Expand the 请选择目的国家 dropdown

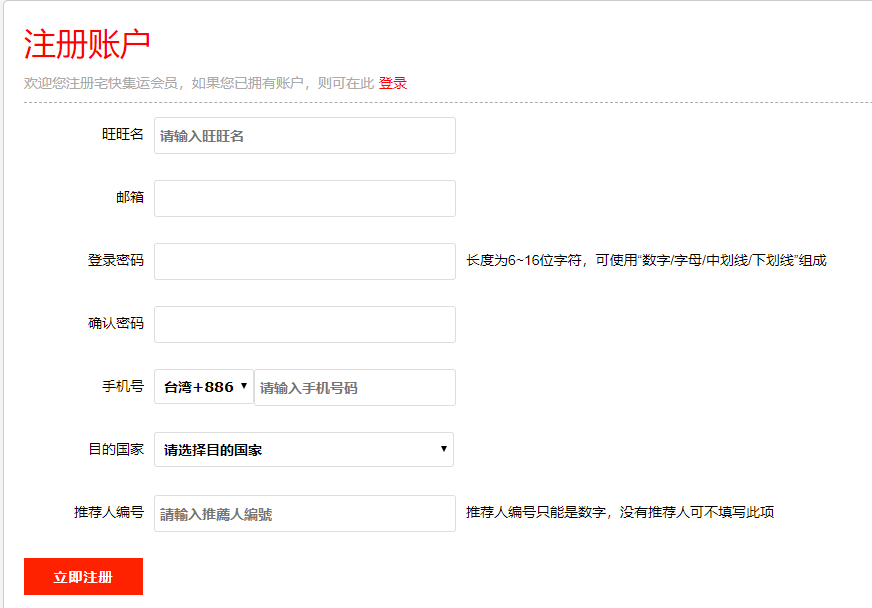tap(304, 450)
